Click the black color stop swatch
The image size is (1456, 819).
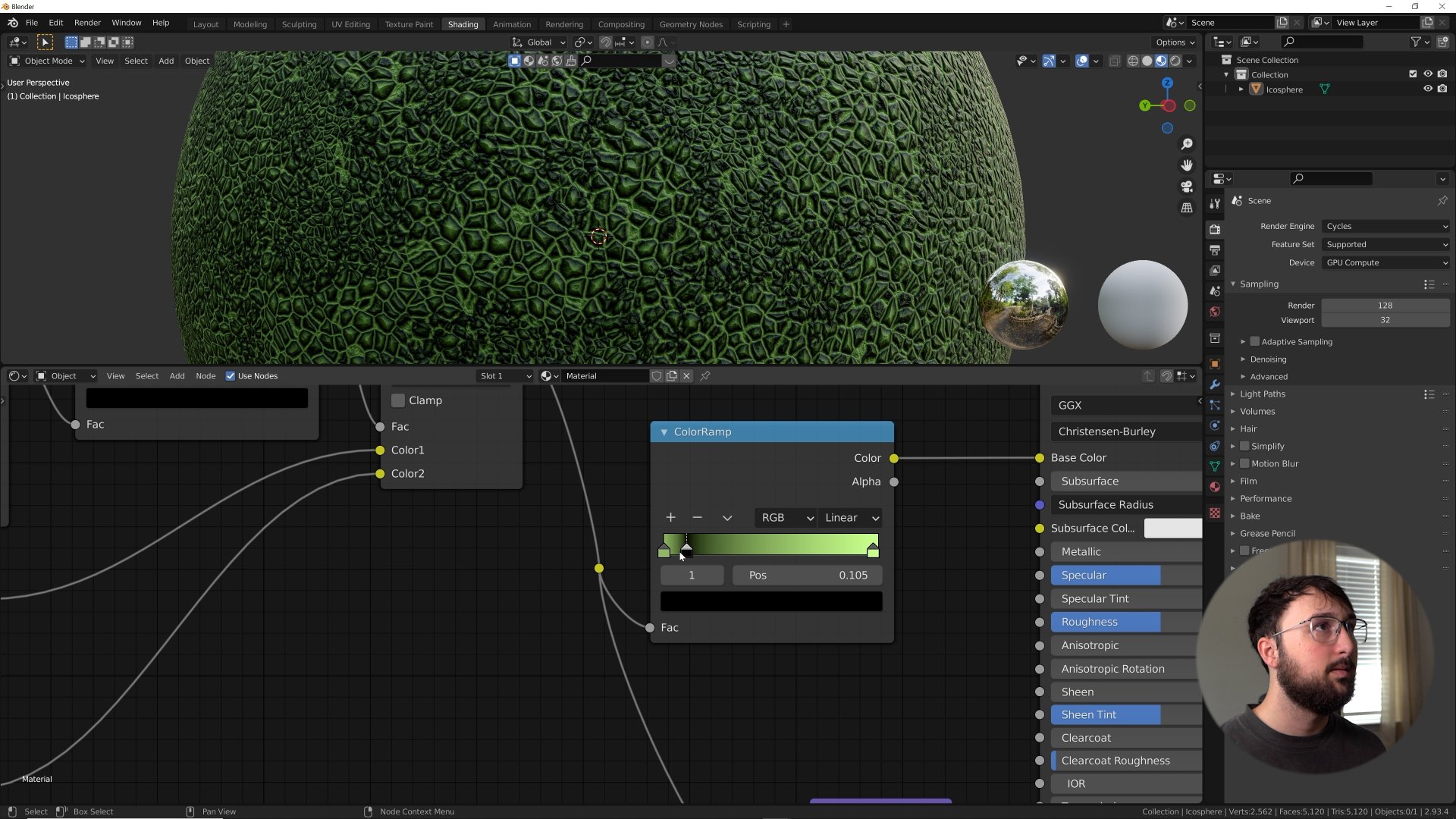[770, 601]
